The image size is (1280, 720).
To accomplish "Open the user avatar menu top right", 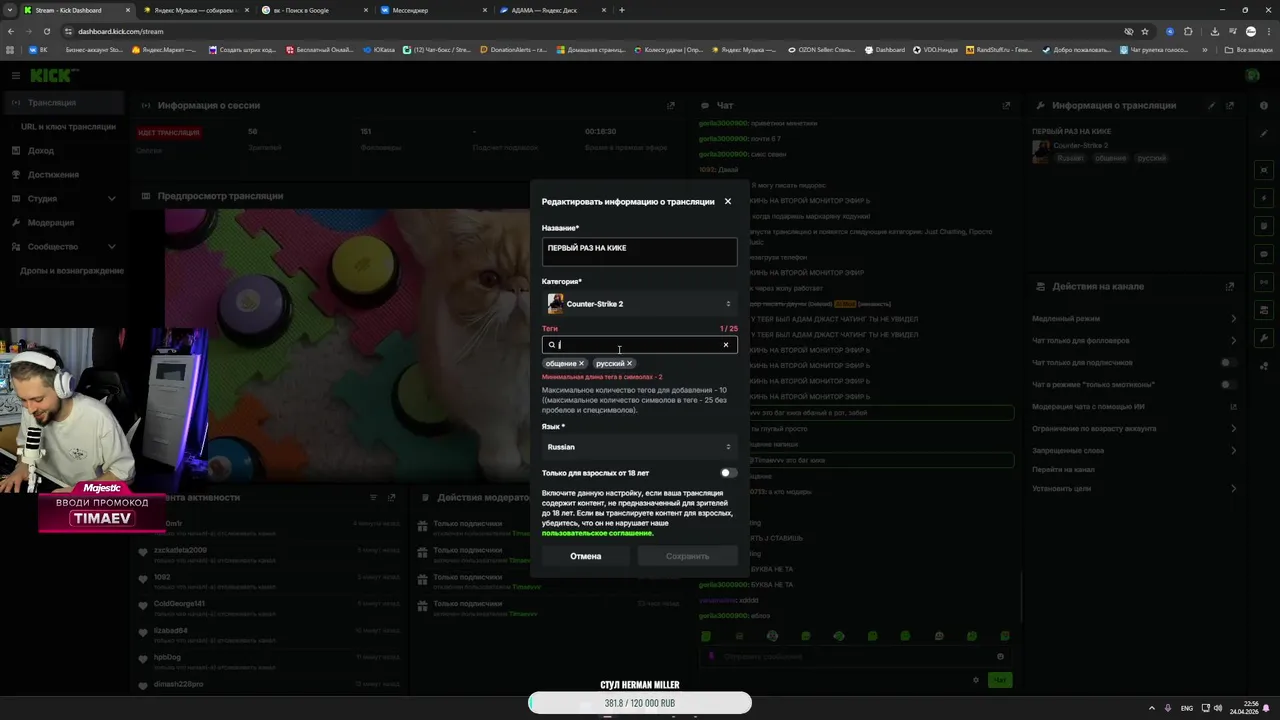I will tap(1253, 75).
